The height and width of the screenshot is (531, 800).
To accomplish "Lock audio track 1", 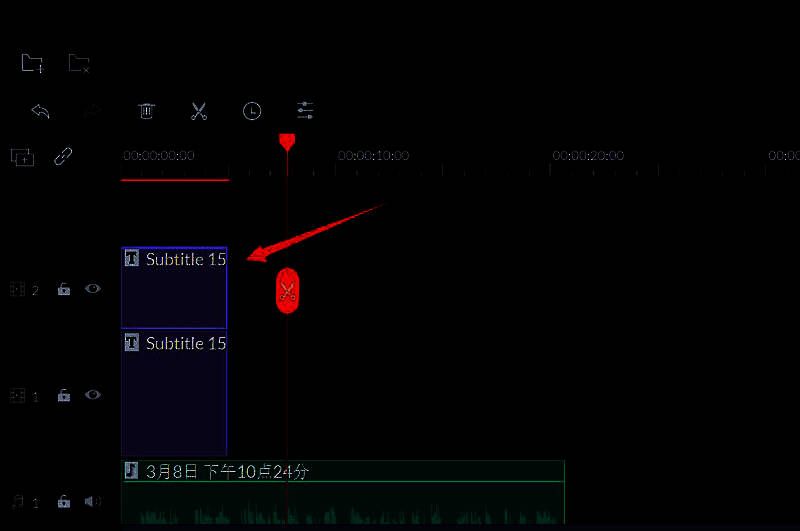I will 63,502.
